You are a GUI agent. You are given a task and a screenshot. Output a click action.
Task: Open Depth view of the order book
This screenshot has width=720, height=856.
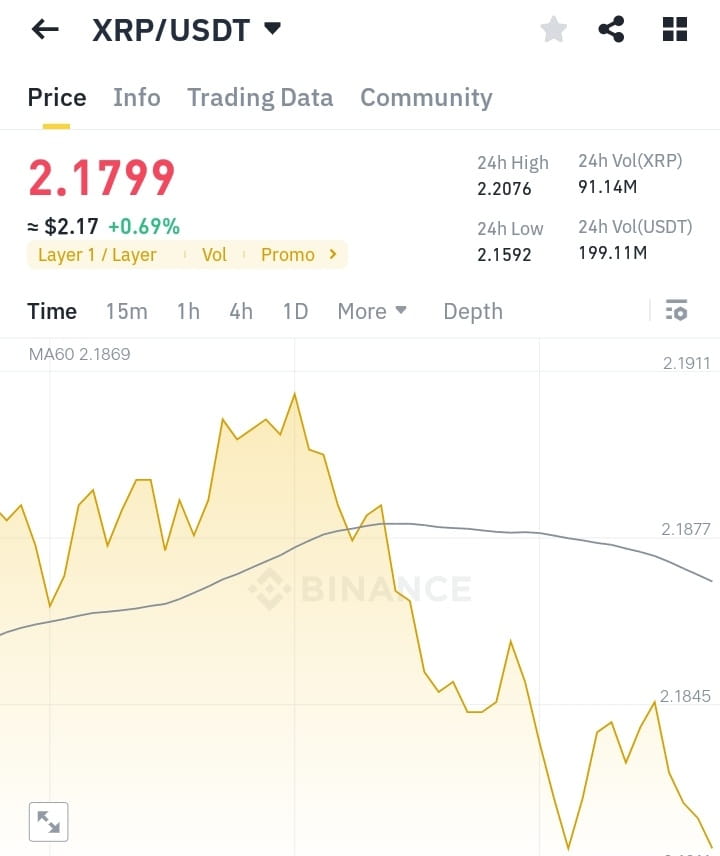click(472, 311)
